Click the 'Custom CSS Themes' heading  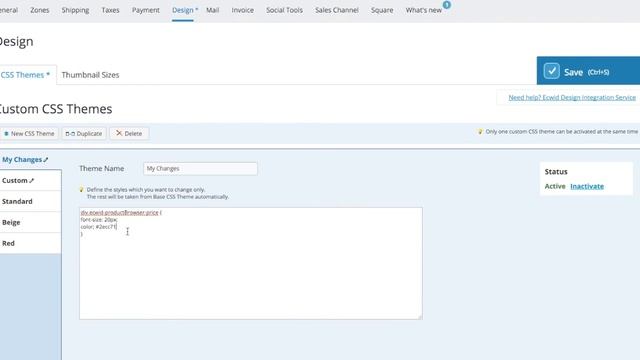55,109
